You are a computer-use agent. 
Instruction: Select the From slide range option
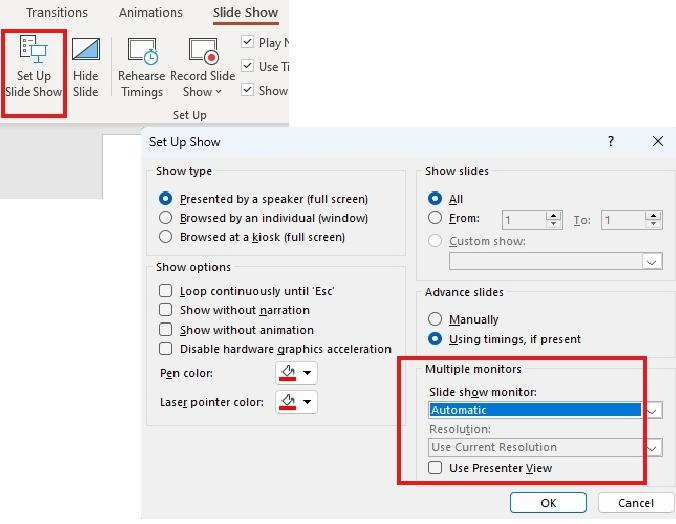pyautogui.click(x=435, y=218)
